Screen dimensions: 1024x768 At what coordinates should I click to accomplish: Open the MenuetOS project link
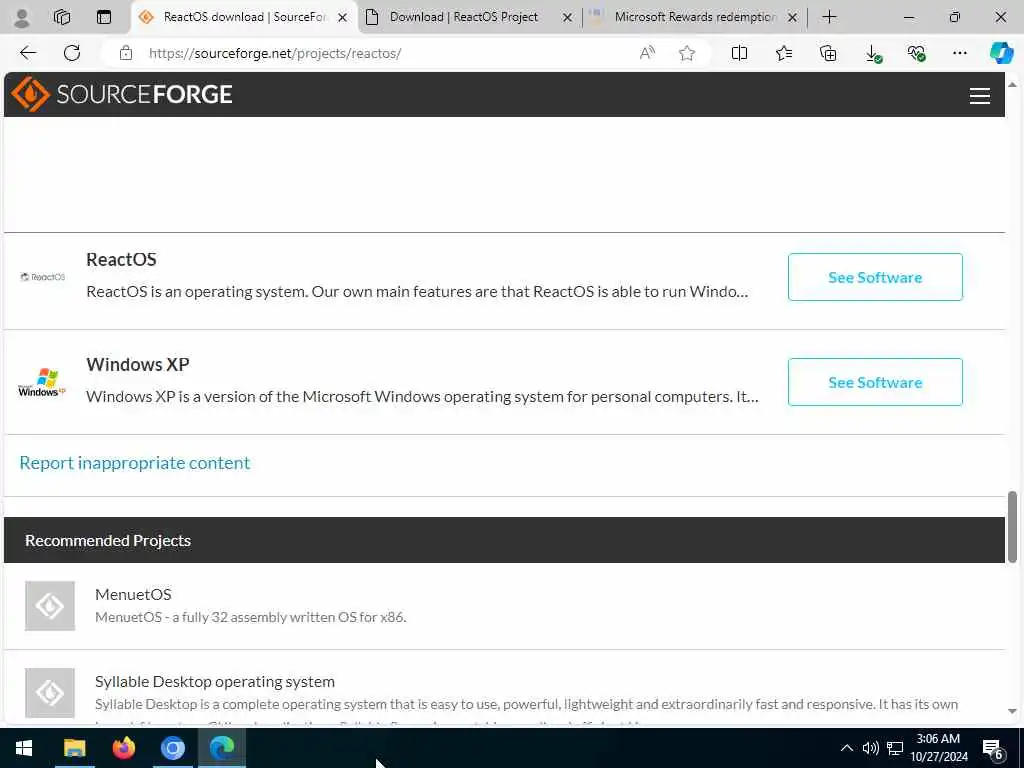click(133, 594)
